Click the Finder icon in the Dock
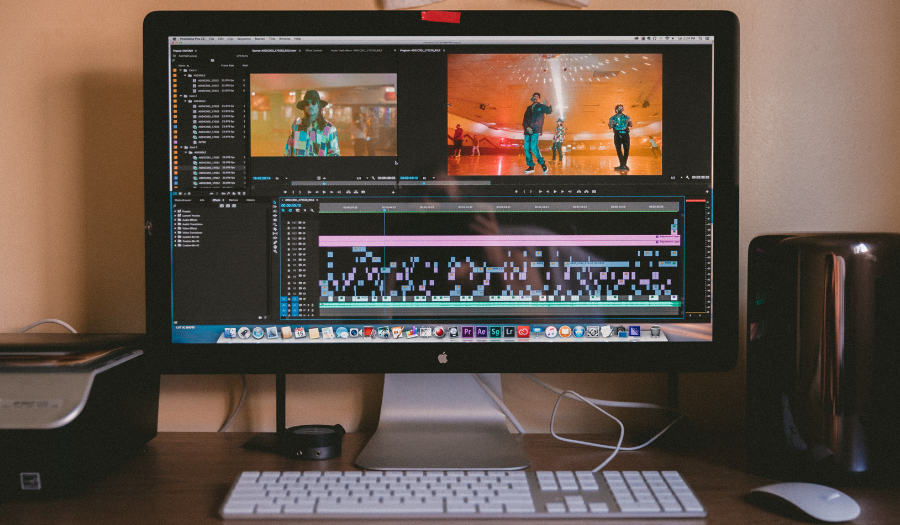This screenshot has width=900, height=525. tap(230, 332)
